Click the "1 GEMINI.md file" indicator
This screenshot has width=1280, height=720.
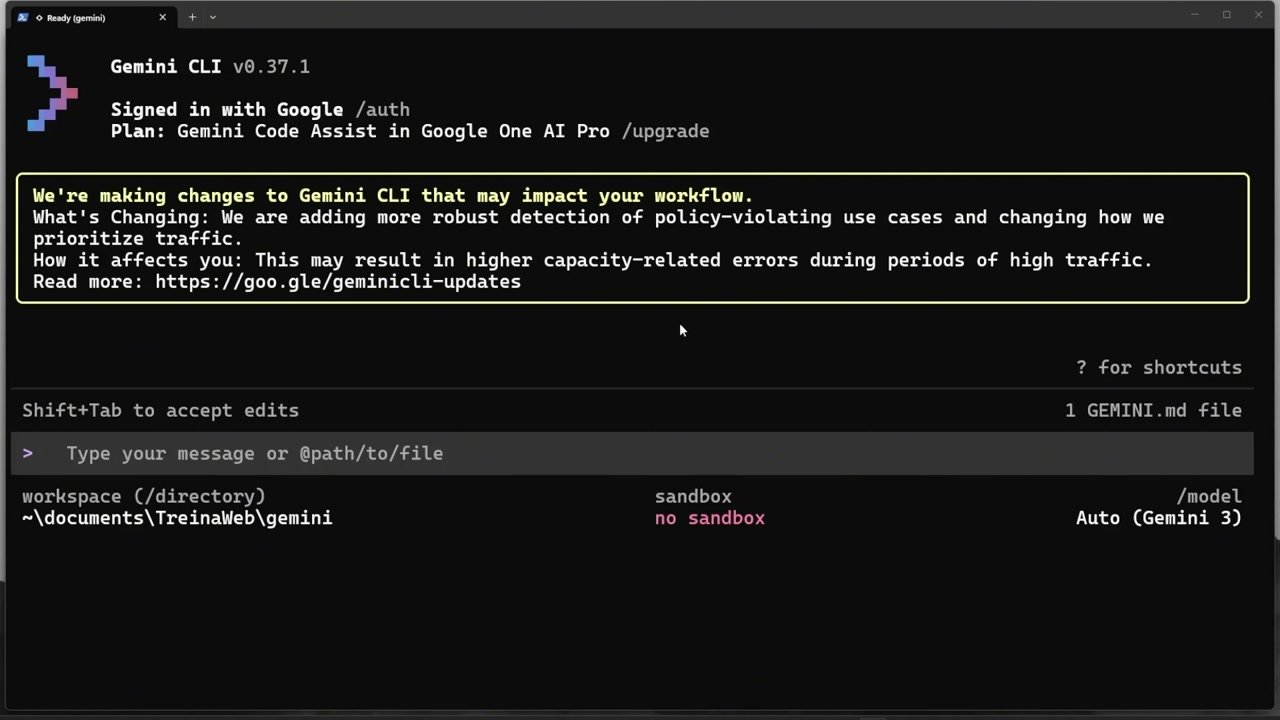point(1153,410)
